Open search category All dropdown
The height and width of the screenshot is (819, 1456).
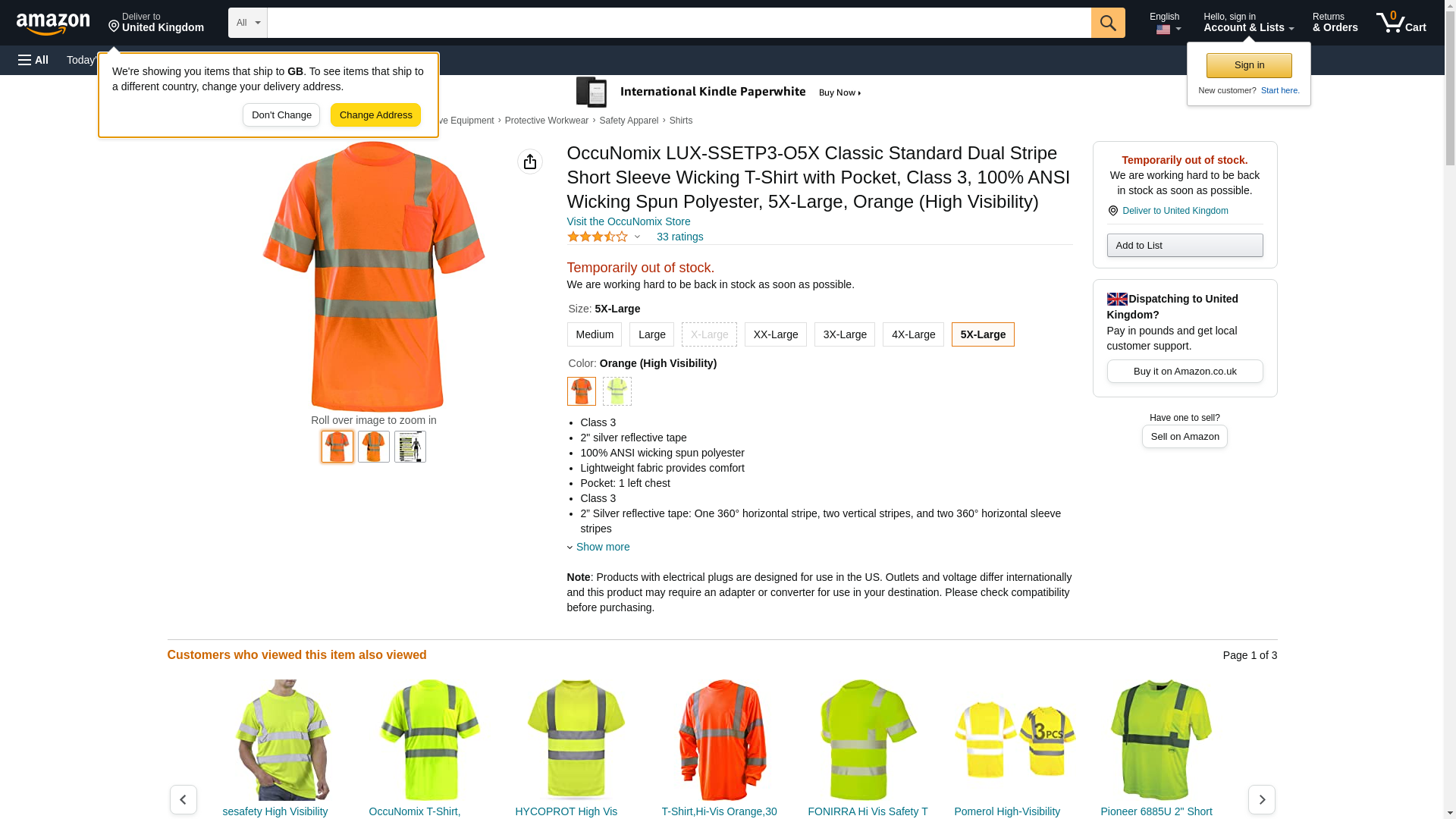[247, 23]
